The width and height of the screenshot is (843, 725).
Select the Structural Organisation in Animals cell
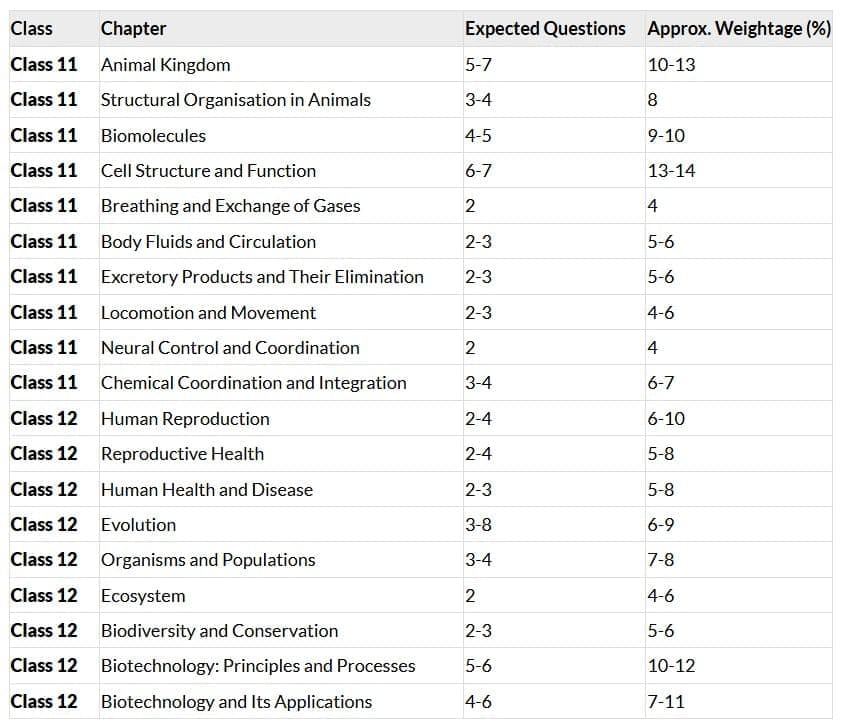[235, 100]
